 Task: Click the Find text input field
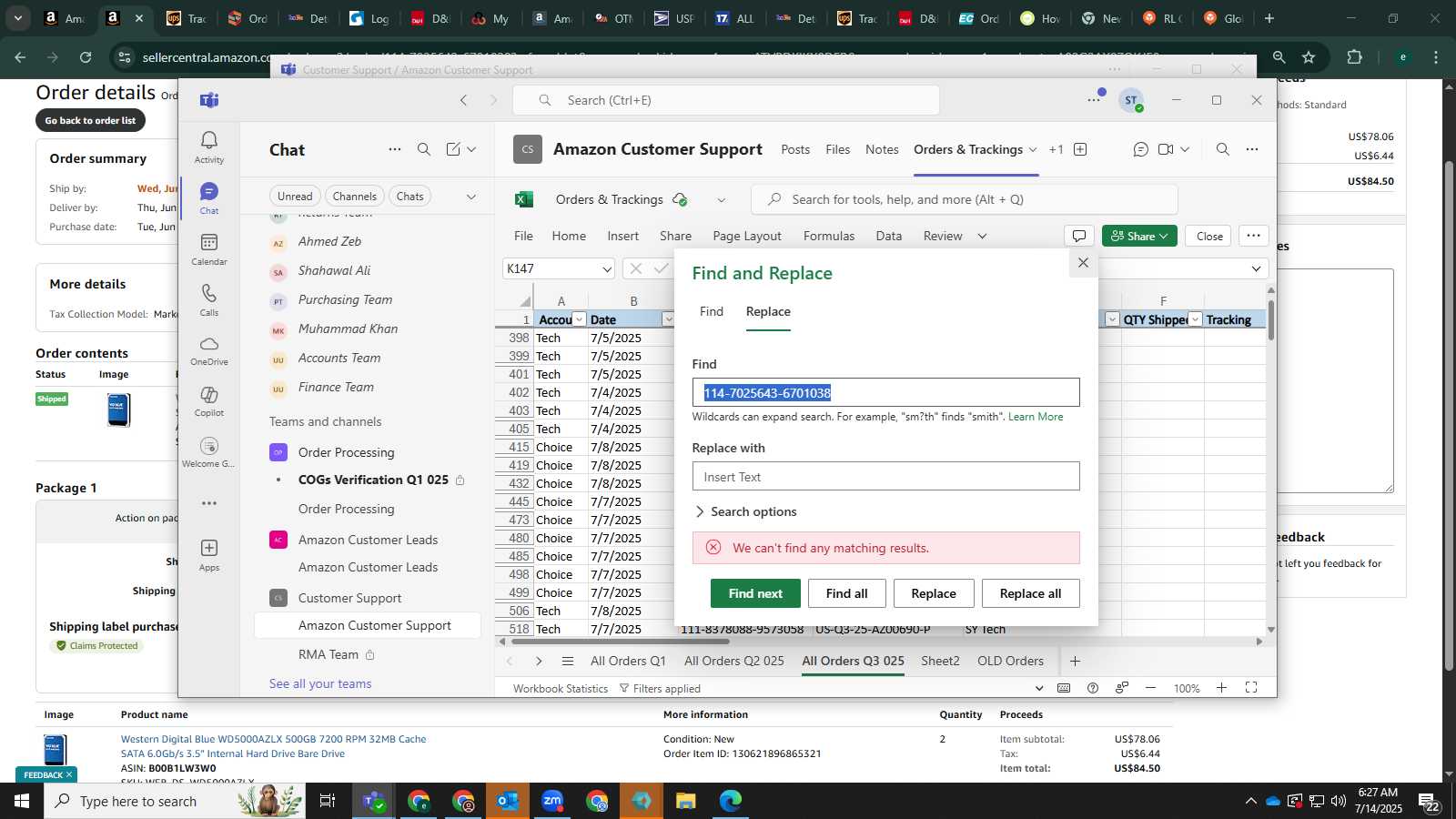[x=885, y=393]
